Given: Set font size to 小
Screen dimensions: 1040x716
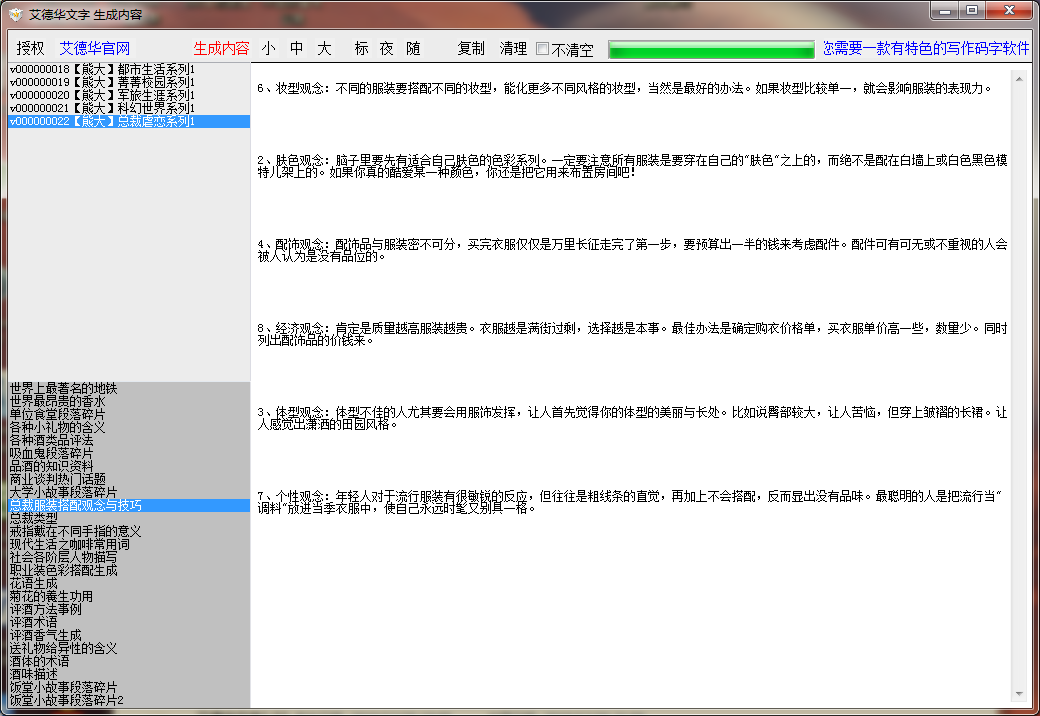Looking at the screenshot, I should (269, 48).
